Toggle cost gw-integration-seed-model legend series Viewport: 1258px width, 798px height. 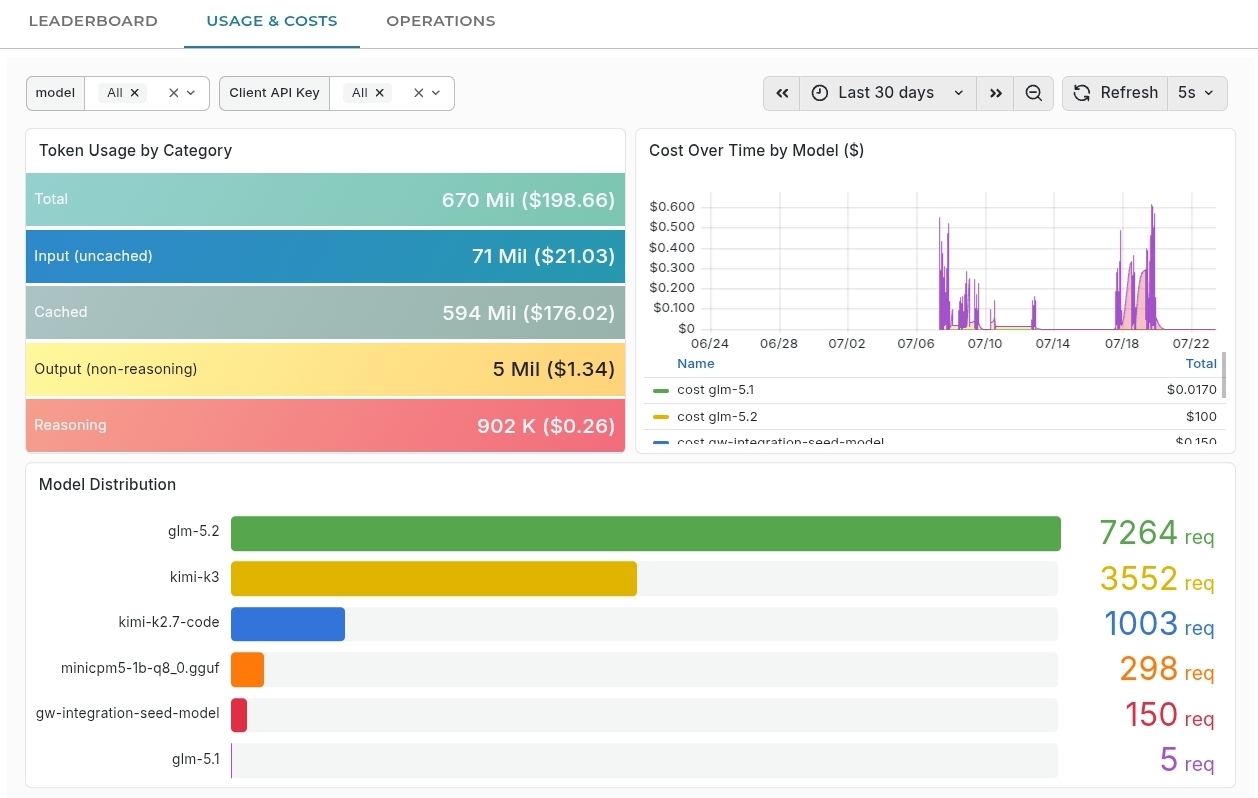[780, 441]
